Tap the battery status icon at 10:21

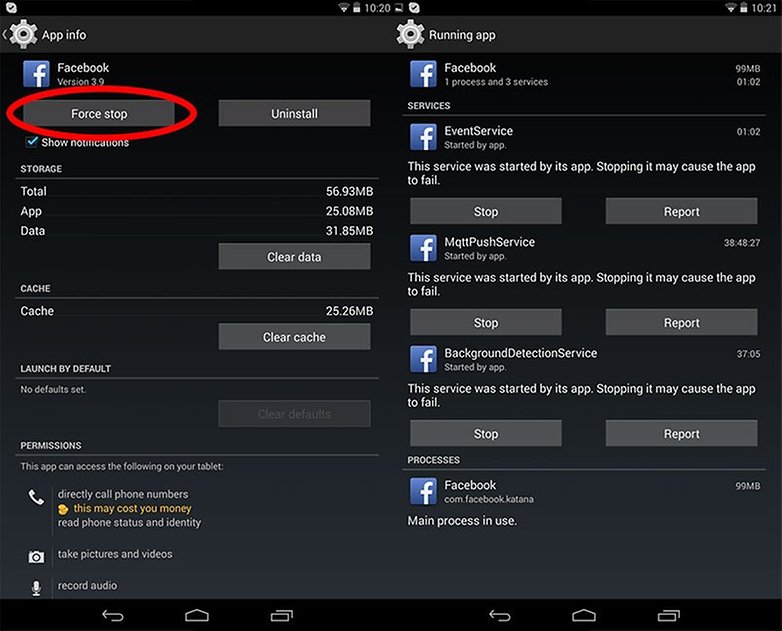[x=744, y=7]
